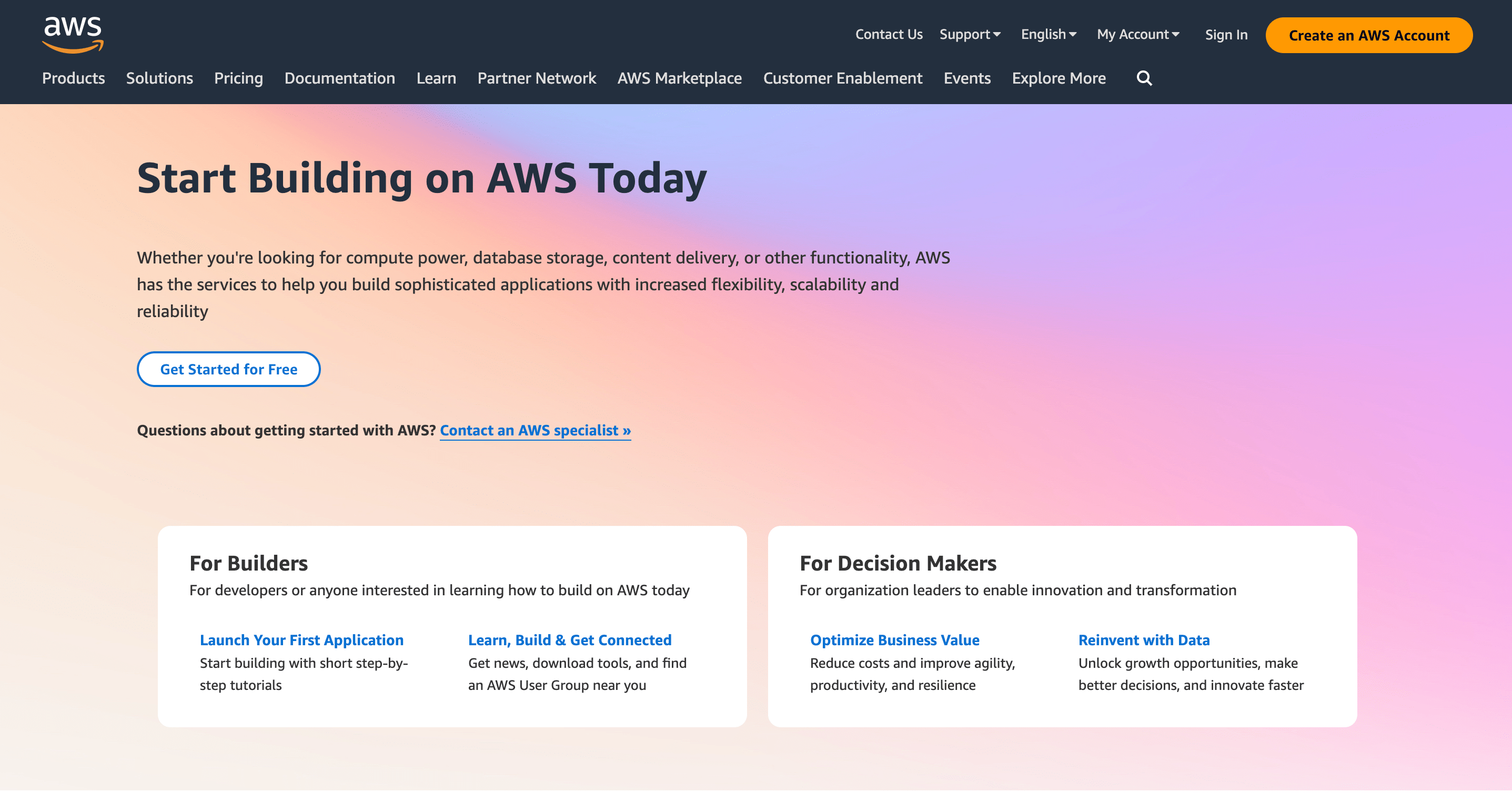Open the Products menu
1512x793 pixels.
point(73,78)
